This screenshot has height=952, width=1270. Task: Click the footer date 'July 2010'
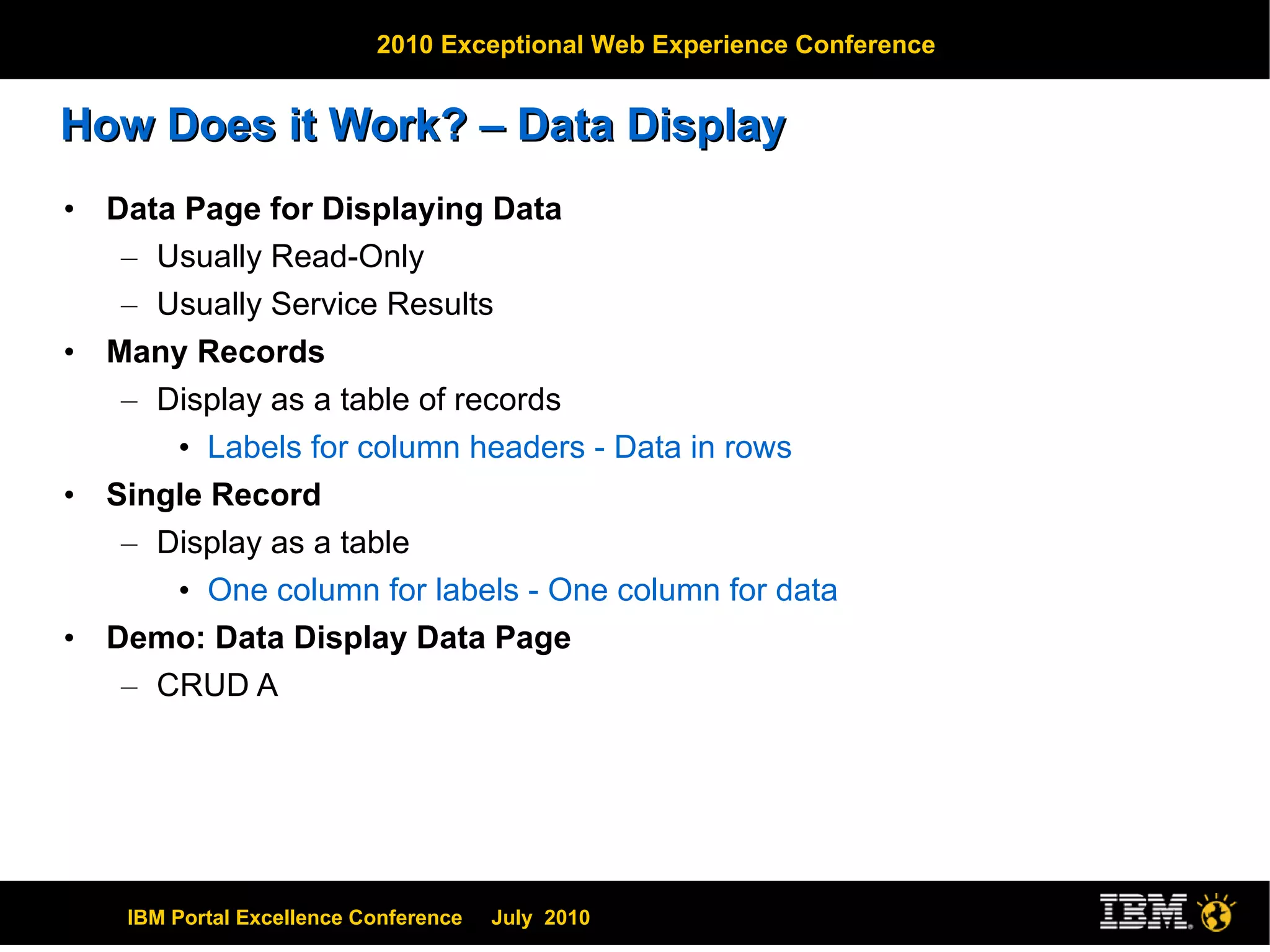[540, 918]
